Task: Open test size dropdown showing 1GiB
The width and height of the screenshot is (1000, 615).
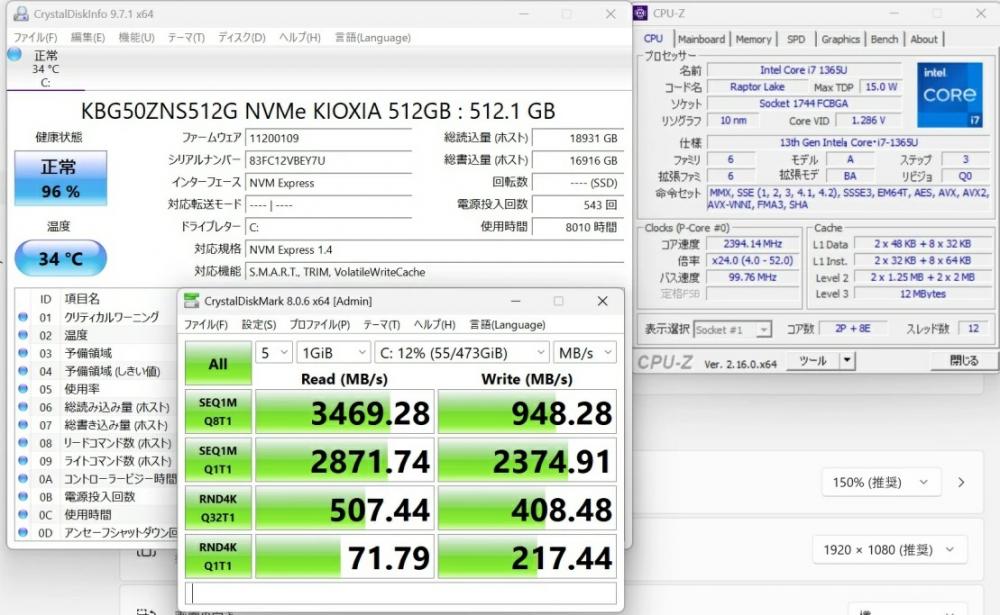Action: (x=334, y=353)
